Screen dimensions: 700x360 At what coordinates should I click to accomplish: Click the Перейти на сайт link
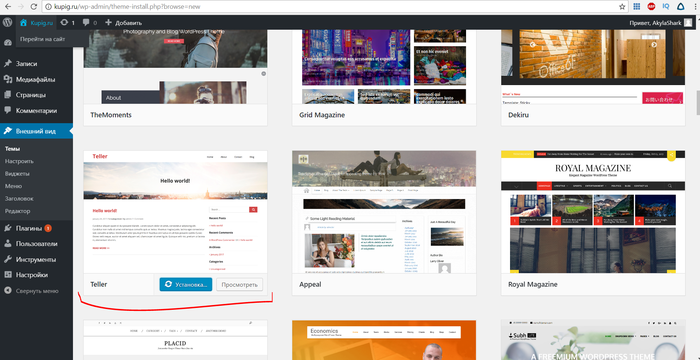tap(42, 39)
